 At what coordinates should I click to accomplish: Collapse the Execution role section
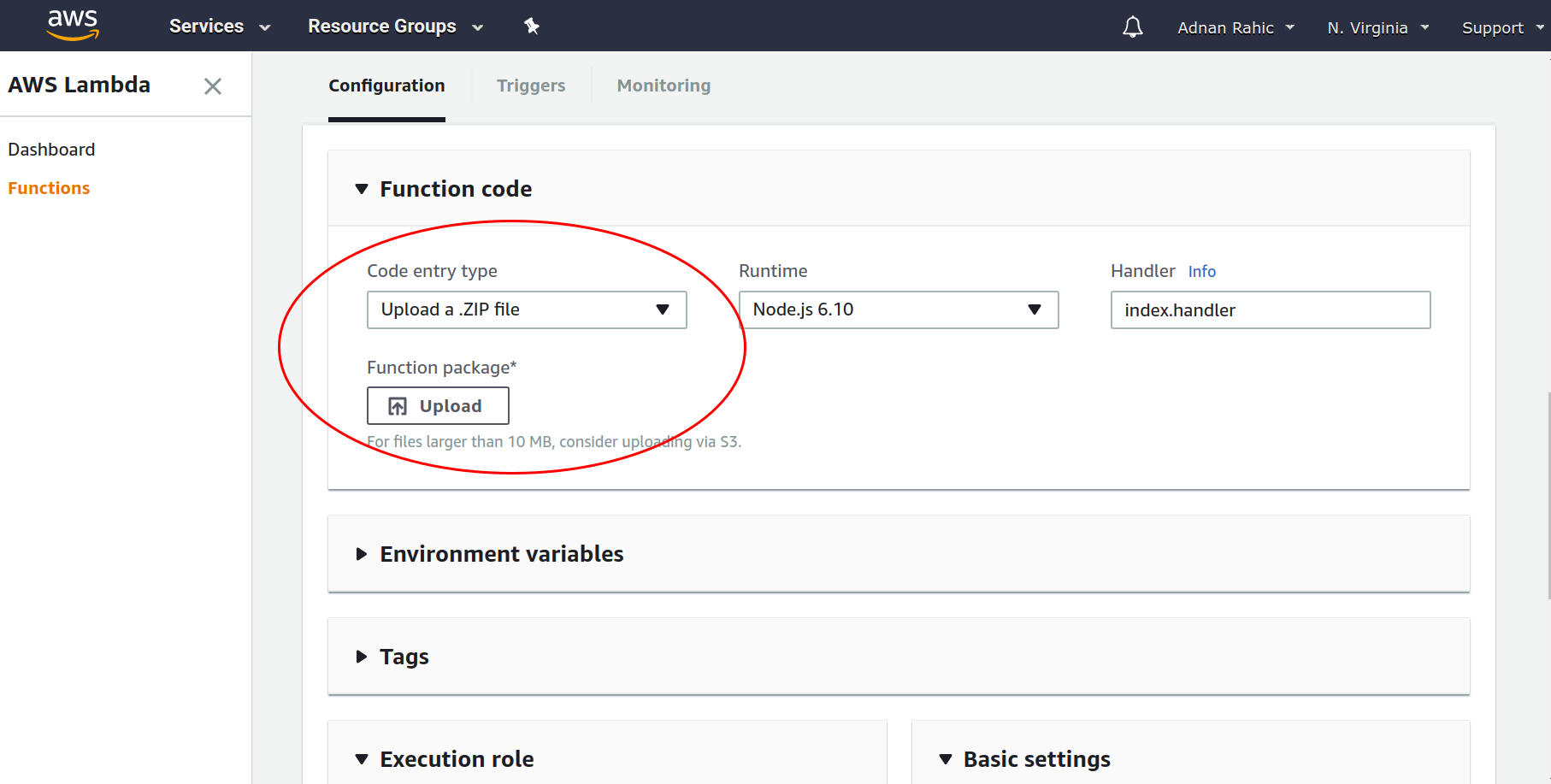coord(362,759)
